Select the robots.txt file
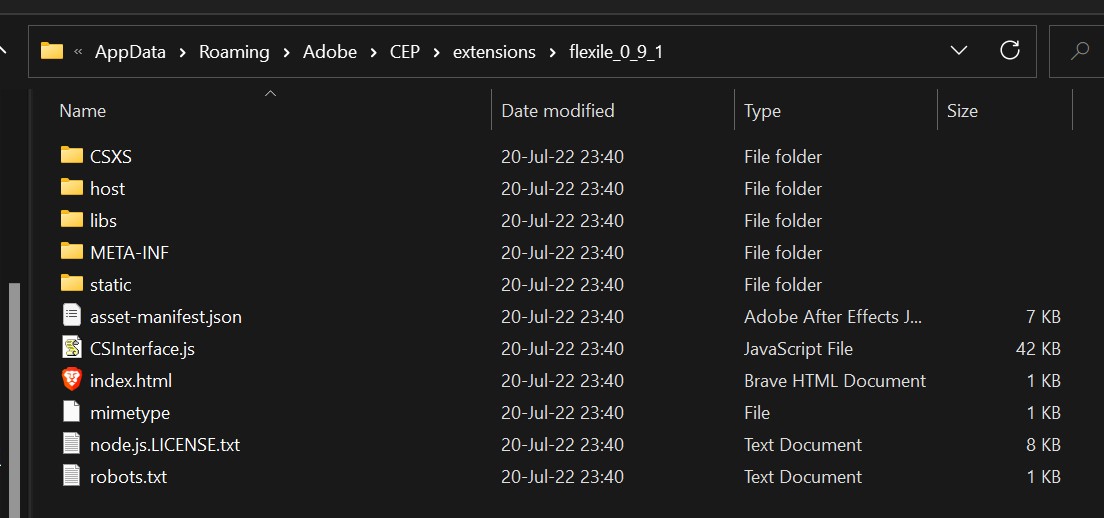 click(128, 476)
